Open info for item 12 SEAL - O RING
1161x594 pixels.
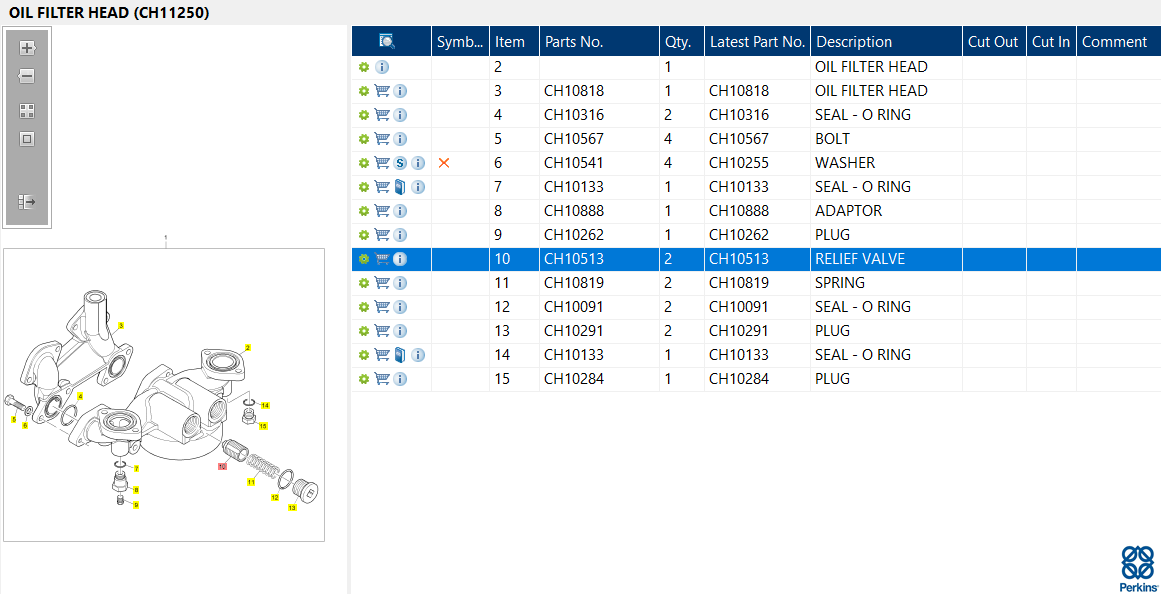[401, 307]
